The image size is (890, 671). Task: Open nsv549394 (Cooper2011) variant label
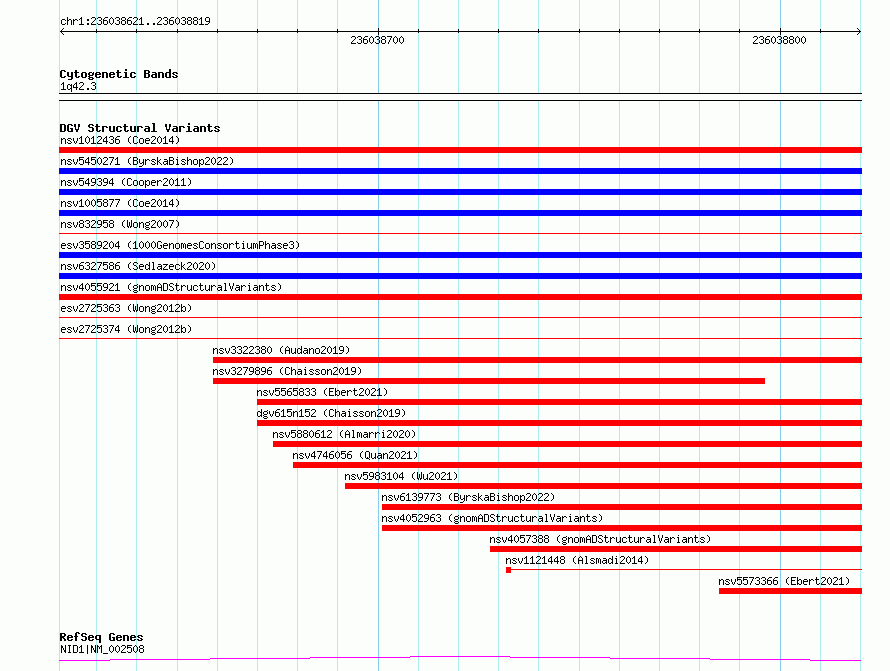click(126, 182)
